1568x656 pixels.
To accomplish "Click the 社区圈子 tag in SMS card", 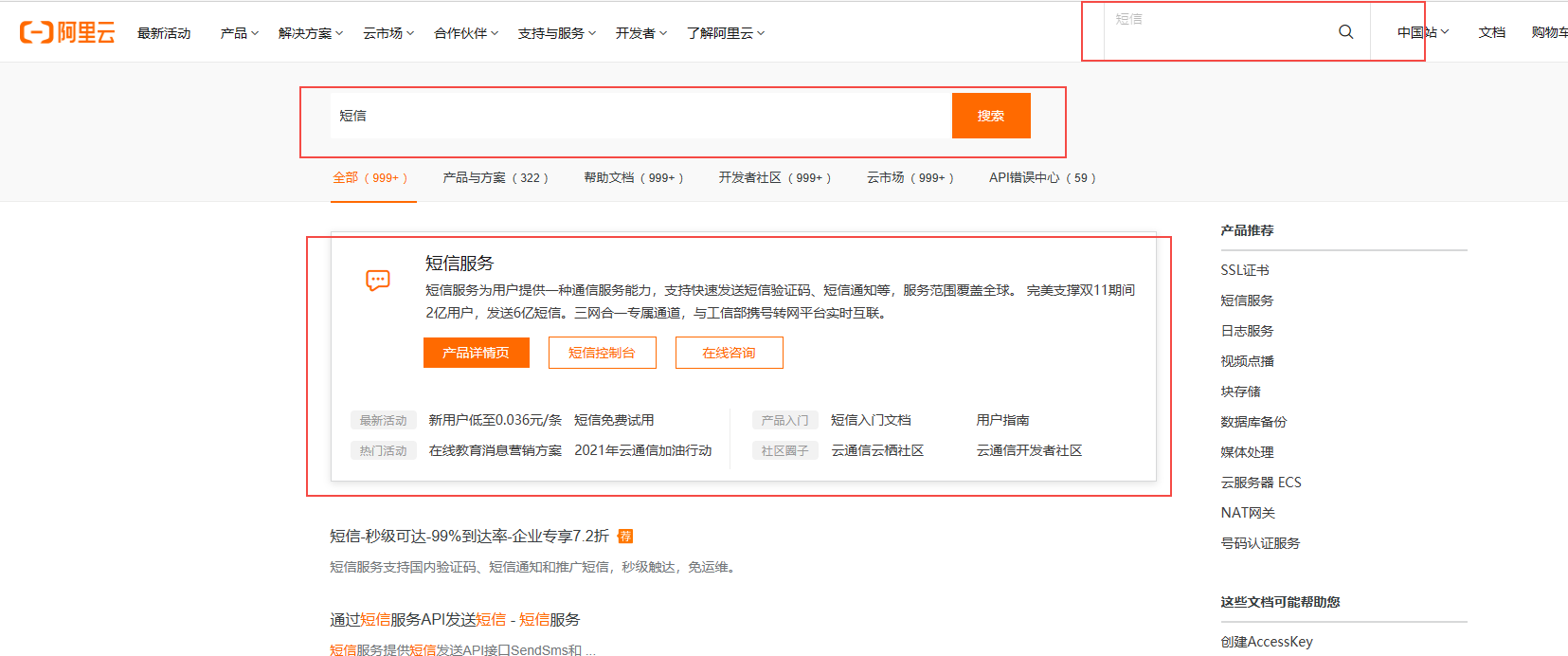I will pos(784,450).
